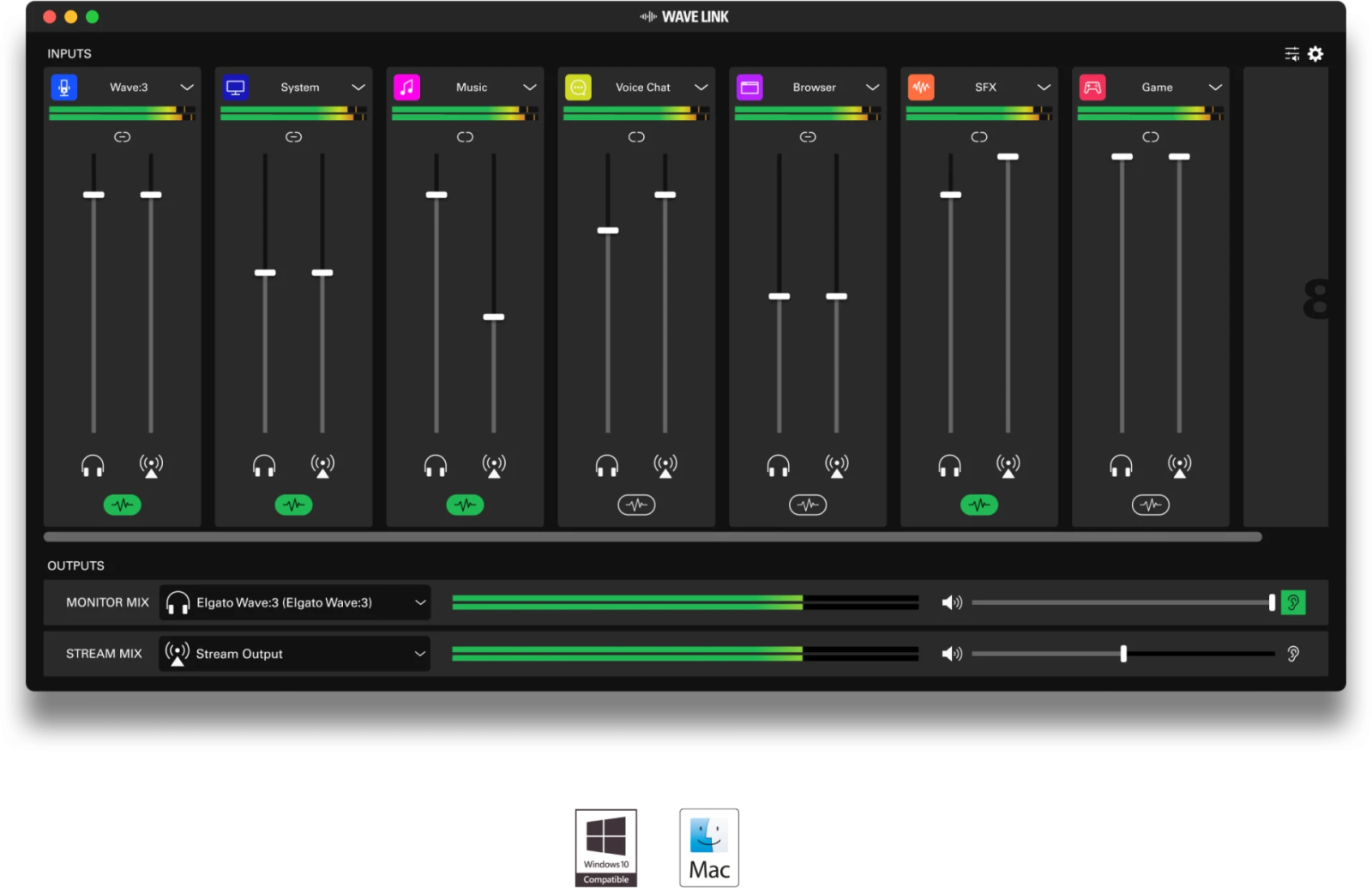The width and height of the screenshot is (1372, 888).
Task: Click the Windows 10 Compatible badge
Action: [606, 848]
